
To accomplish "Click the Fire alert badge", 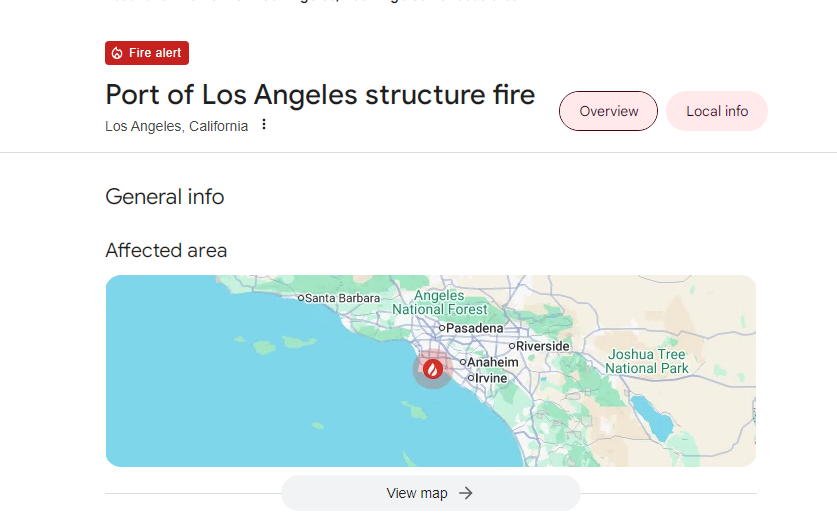I will 147,53.
